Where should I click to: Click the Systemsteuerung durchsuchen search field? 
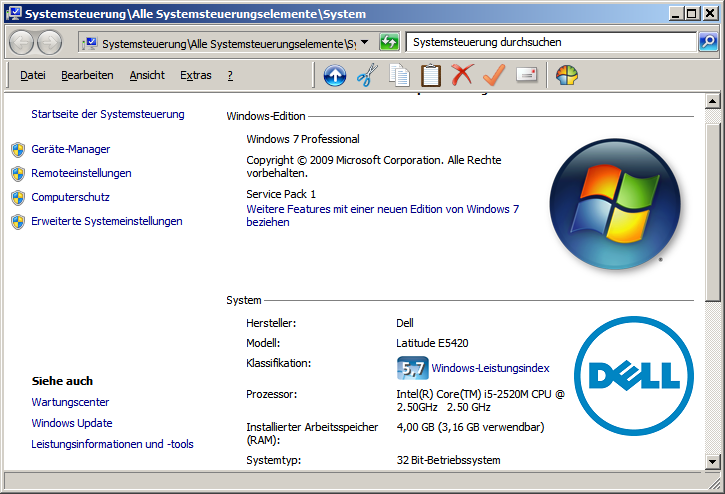pos(551,42)
